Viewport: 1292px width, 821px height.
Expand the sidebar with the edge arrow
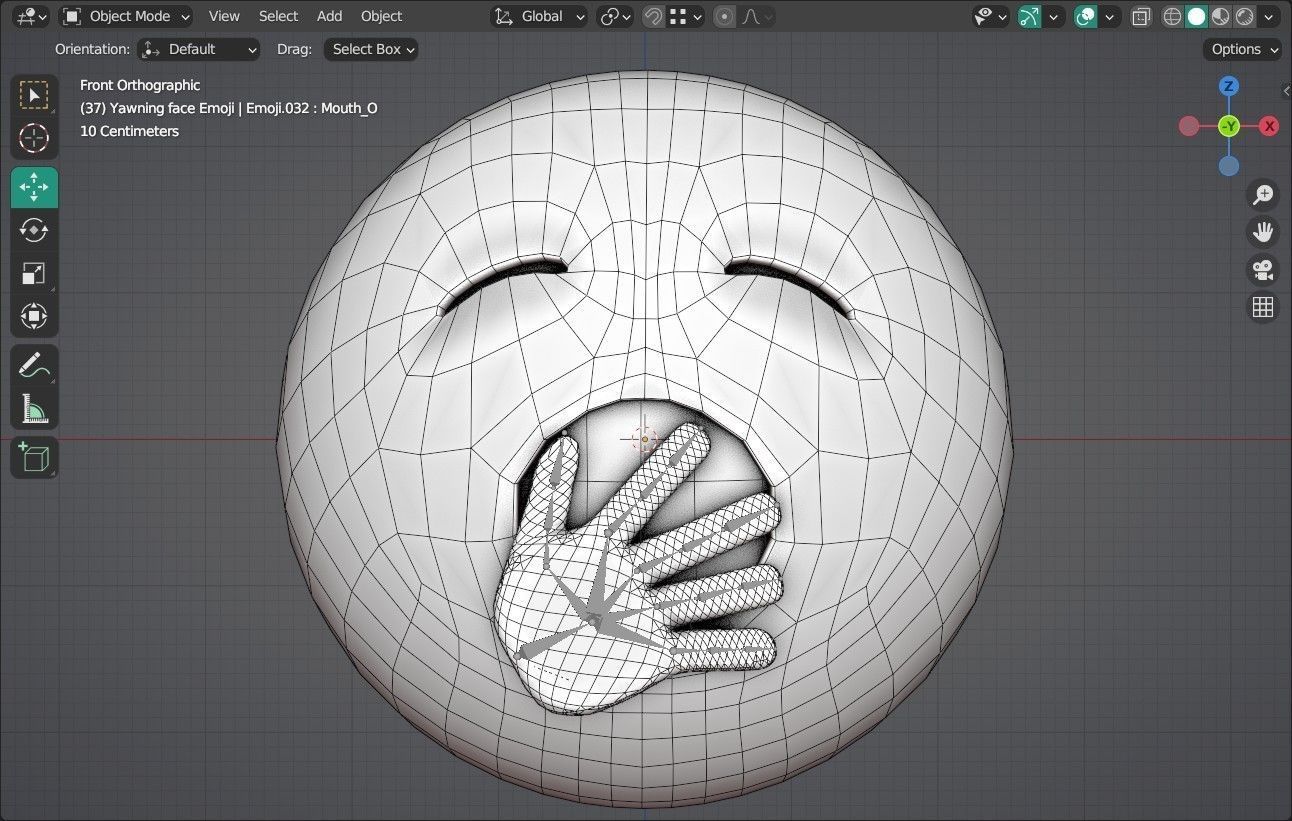(x=1286, y=91)
